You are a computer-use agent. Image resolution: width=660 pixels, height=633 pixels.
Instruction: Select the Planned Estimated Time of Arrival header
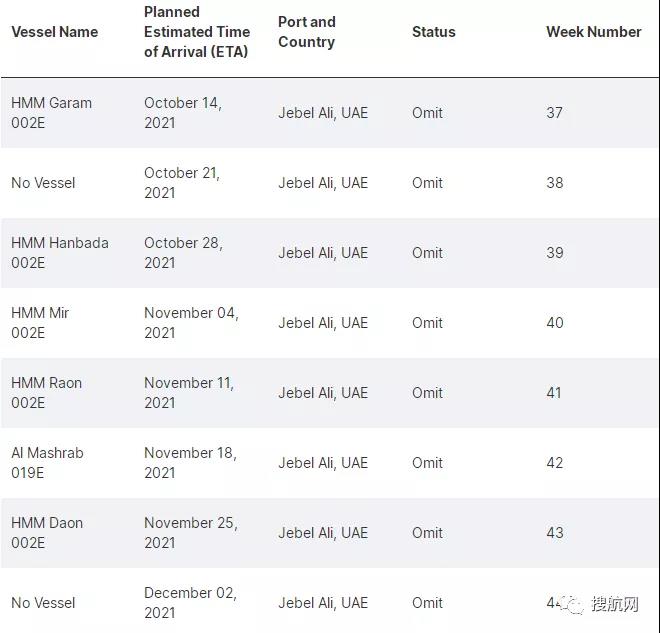[196, 32]
